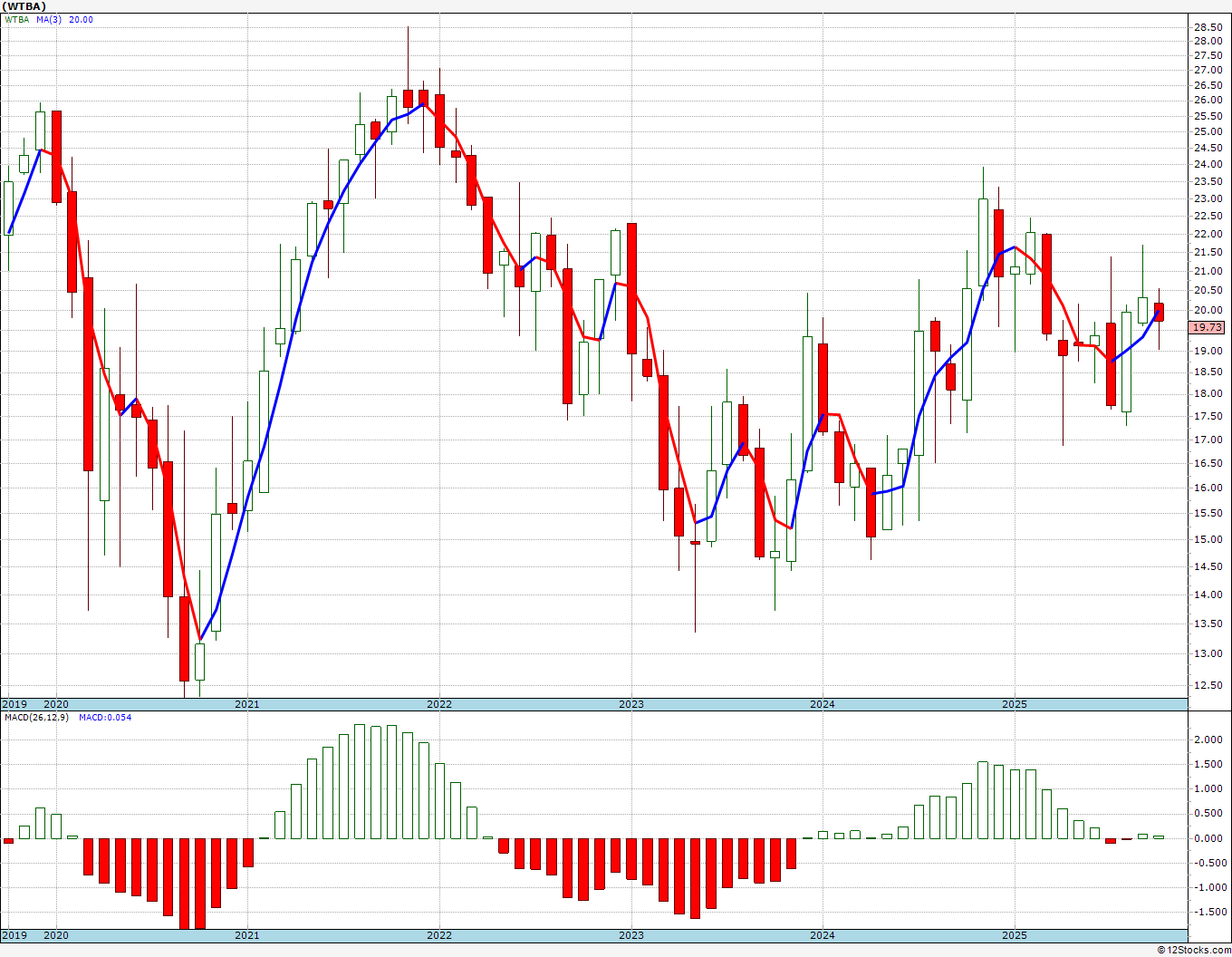
Task: Click the 28.50 price axis label
Action: click(x=1208, y=27)
